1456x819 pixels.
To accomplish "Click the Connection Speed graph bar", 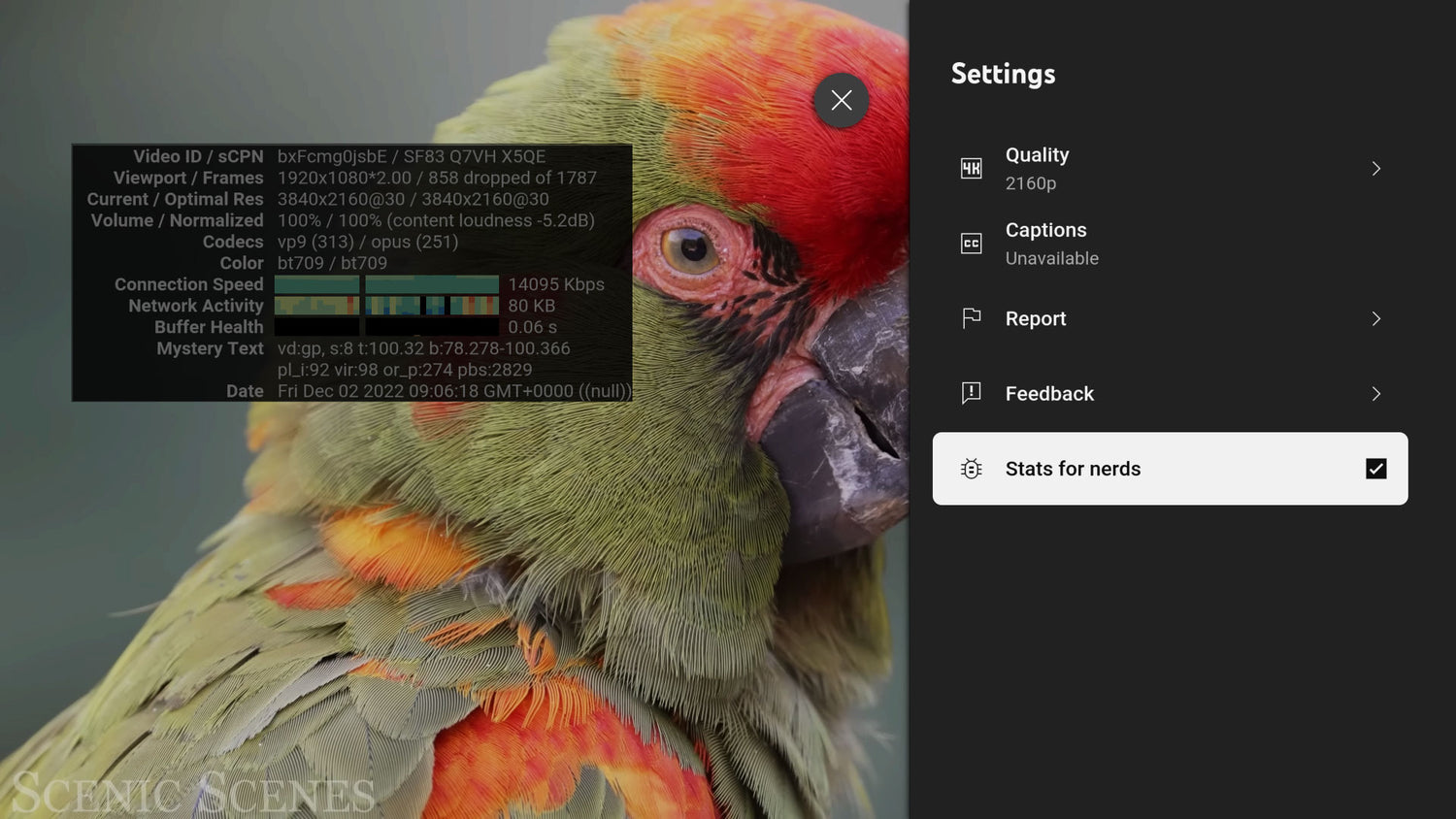I will (x=386, y=284).
